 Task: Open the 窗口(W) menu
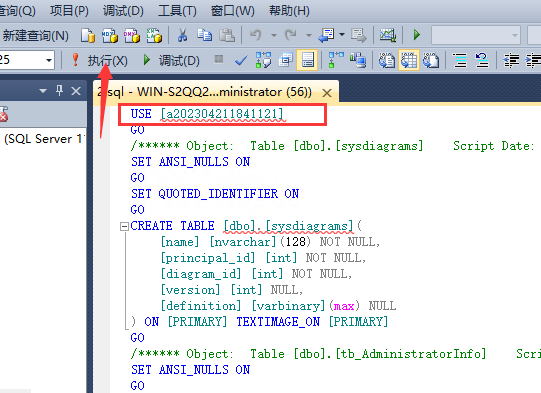click(x=233, y=11)
